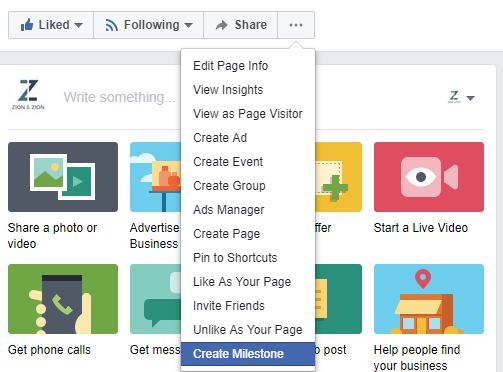Click the Share arrow icon
The width and height of the screenshot is (503, 372).
222,25
